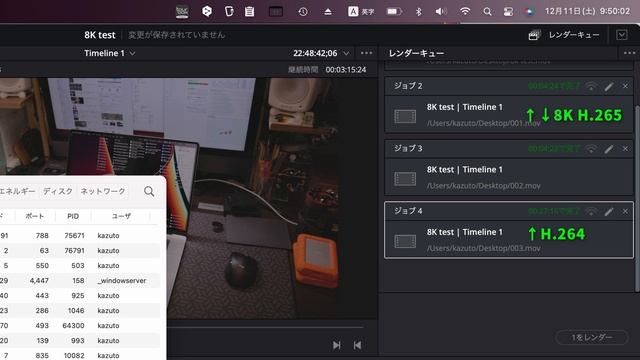Open render queue three-dot options menu

[x=629, y=53]
